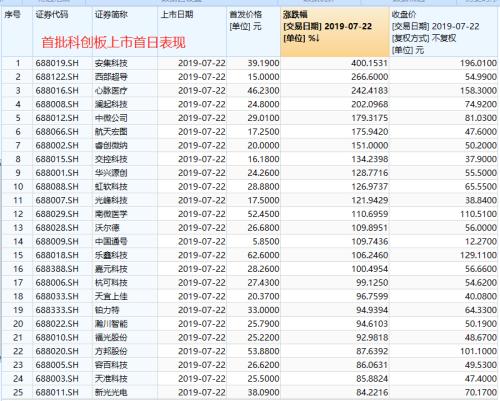
Task: Select stock code 688001.SH
Action: (x=57, y=173)
